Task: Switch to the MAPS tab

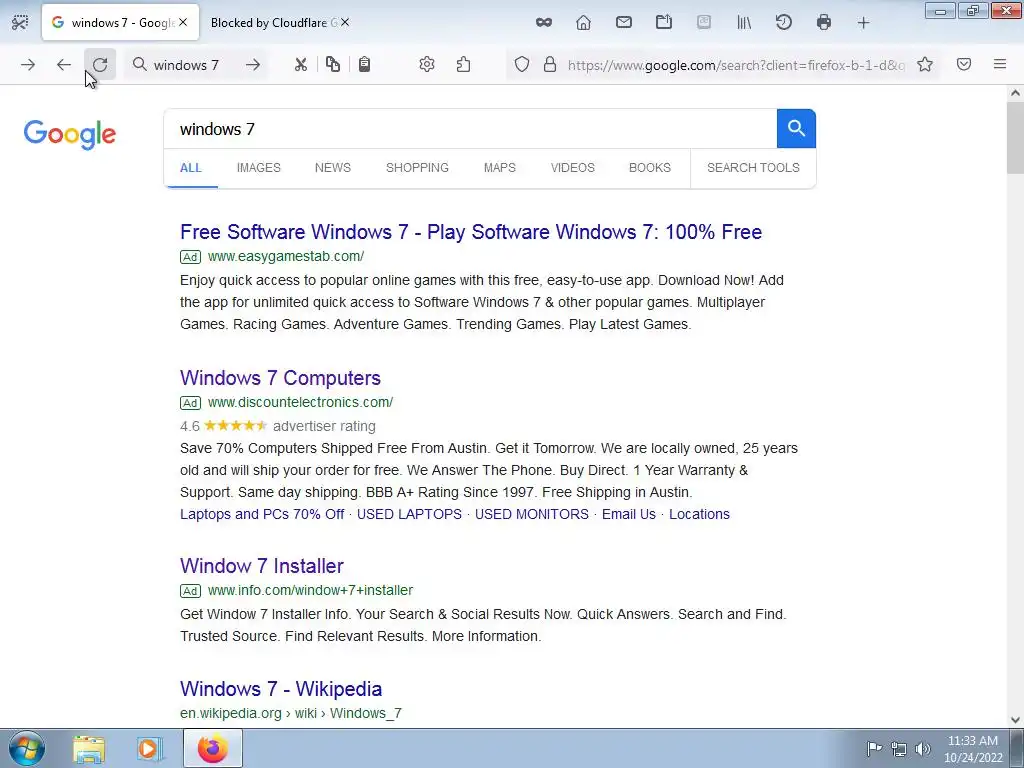Action: [x=500, y=168]
